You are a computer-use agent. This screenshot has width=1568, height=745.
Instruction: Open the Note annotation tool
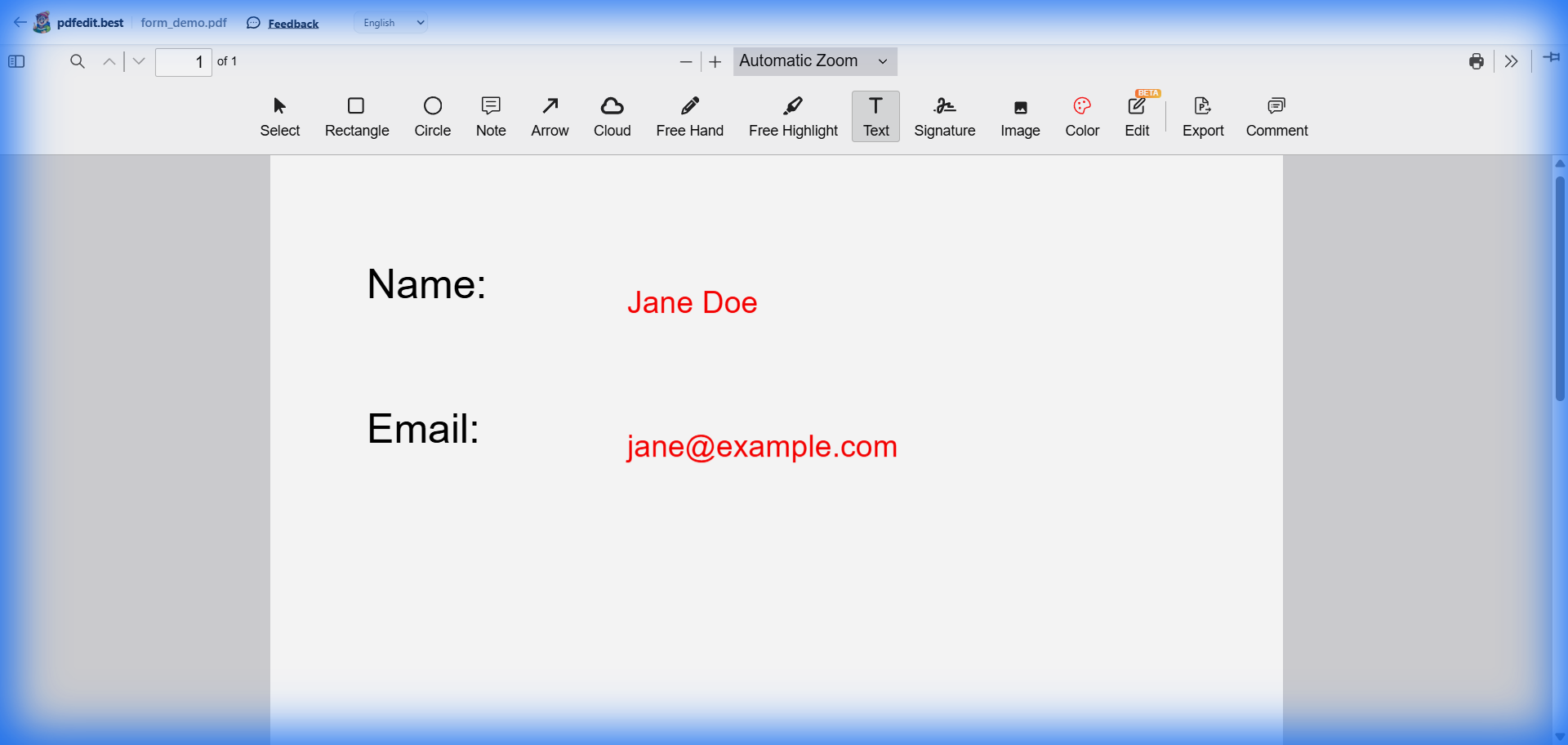[490, 116]
